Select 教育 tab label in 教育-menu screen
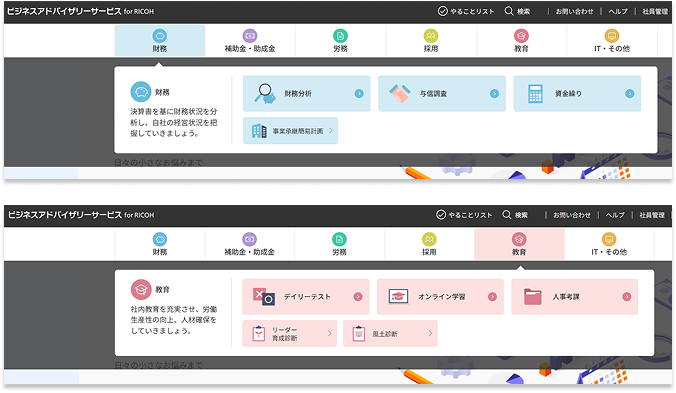Image resolution: width=676 pixels, height=393 pixels. [x=519, y=252]
